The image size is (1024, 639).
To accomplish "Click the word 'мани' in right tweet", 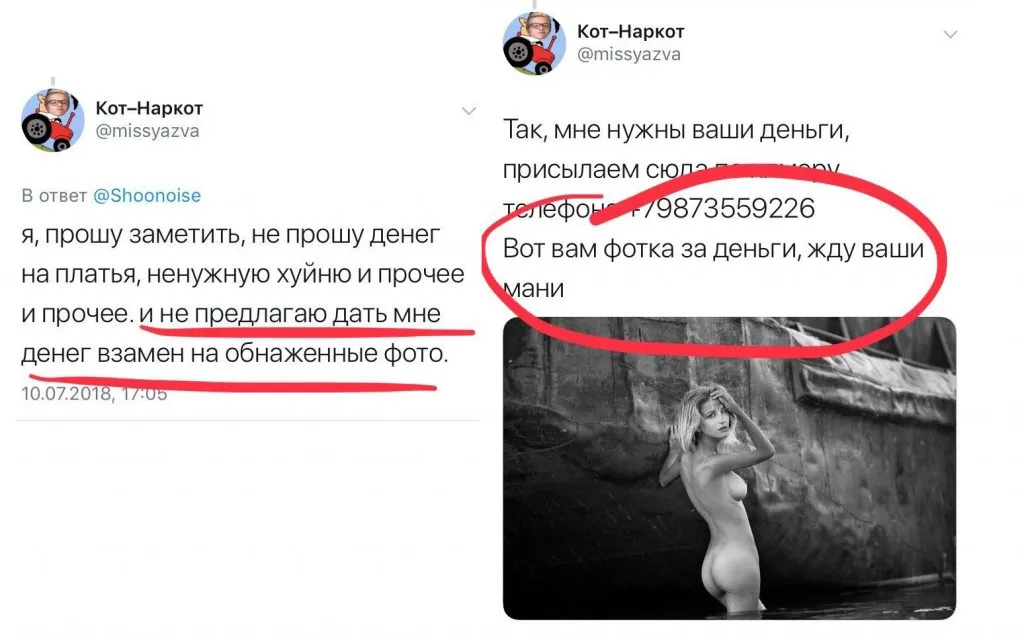I will [x=534, y=288].
